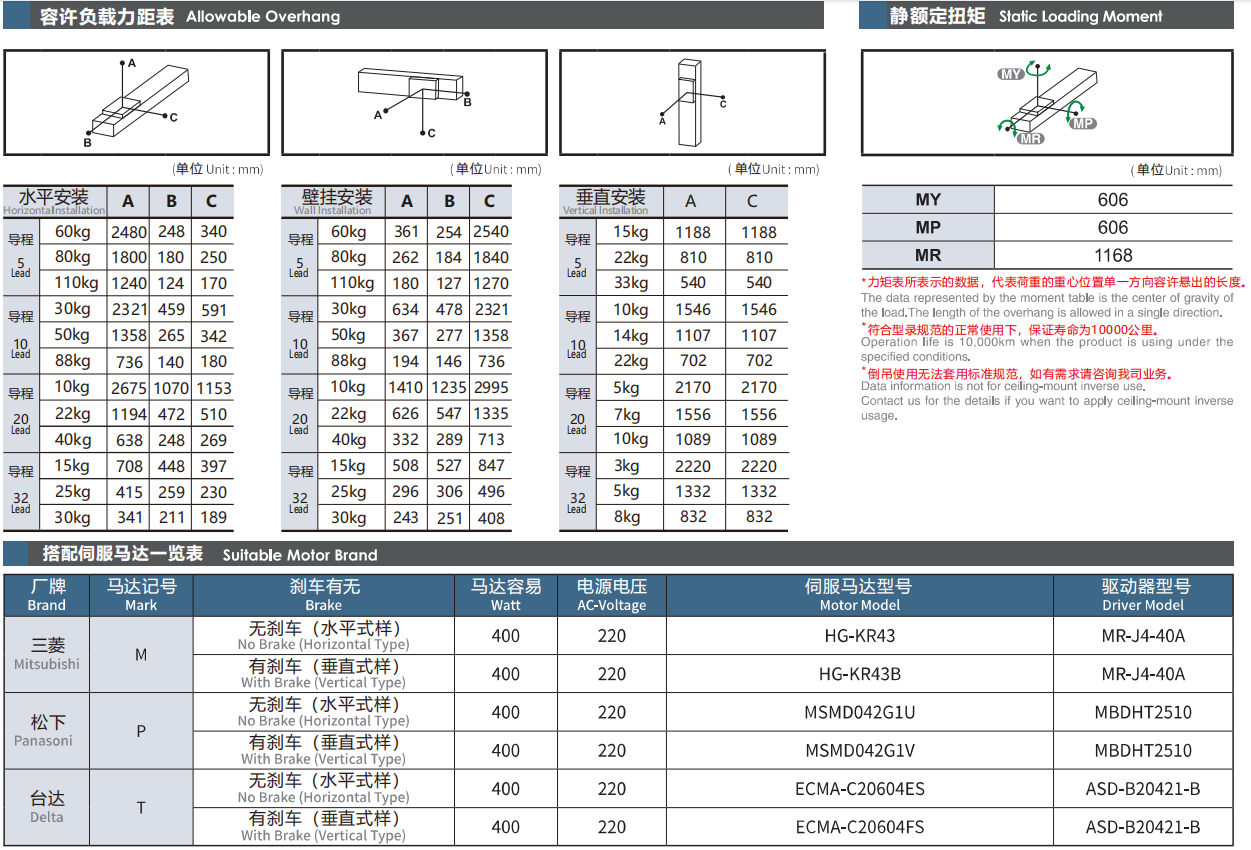The height and width of the screenshot is (850, 1251).
Task: Select the Static Loading Moment section header
Action: click(x=1025, y=16)
